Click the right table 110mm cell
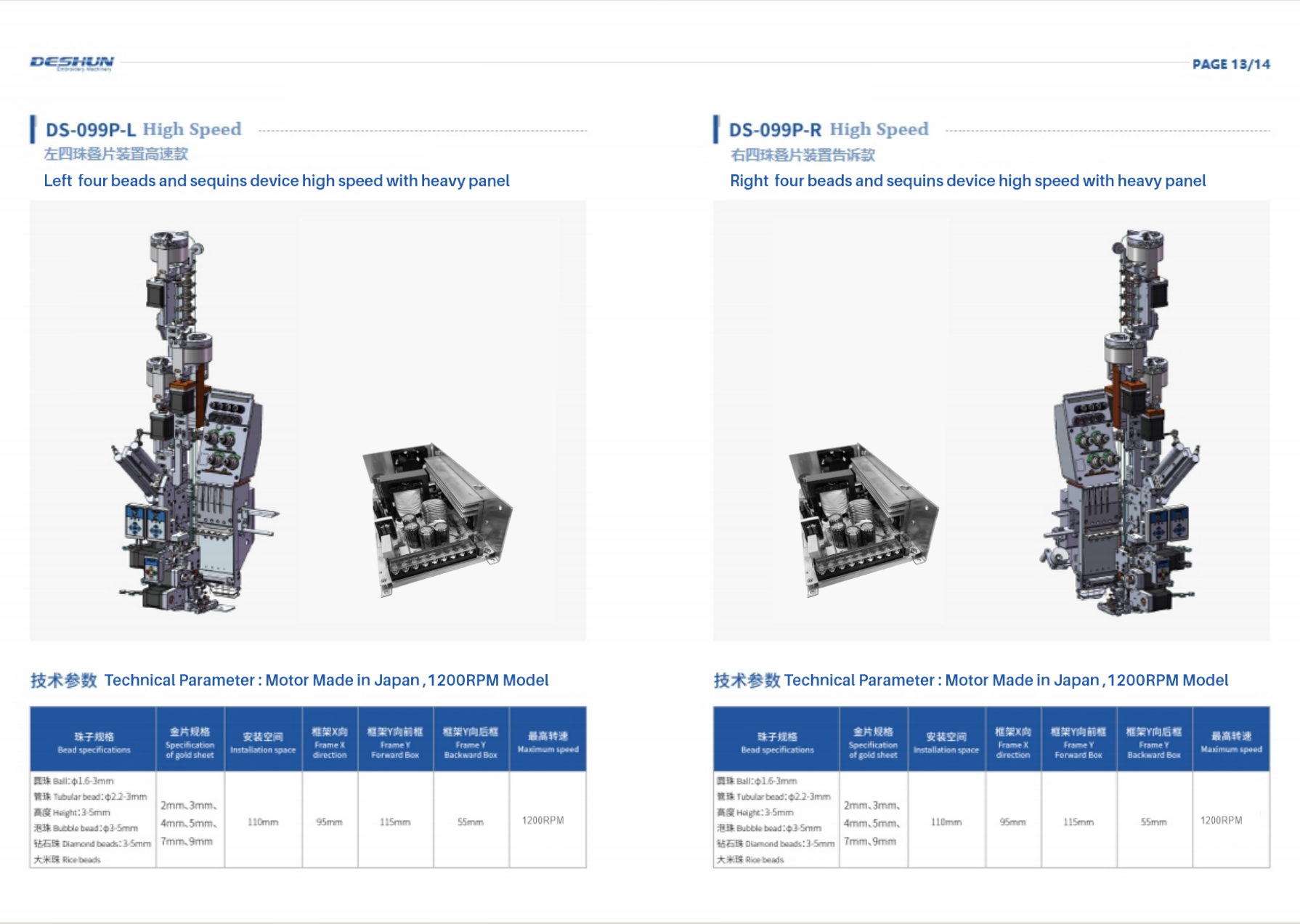Screen dimensions: 1300x924 946,822
